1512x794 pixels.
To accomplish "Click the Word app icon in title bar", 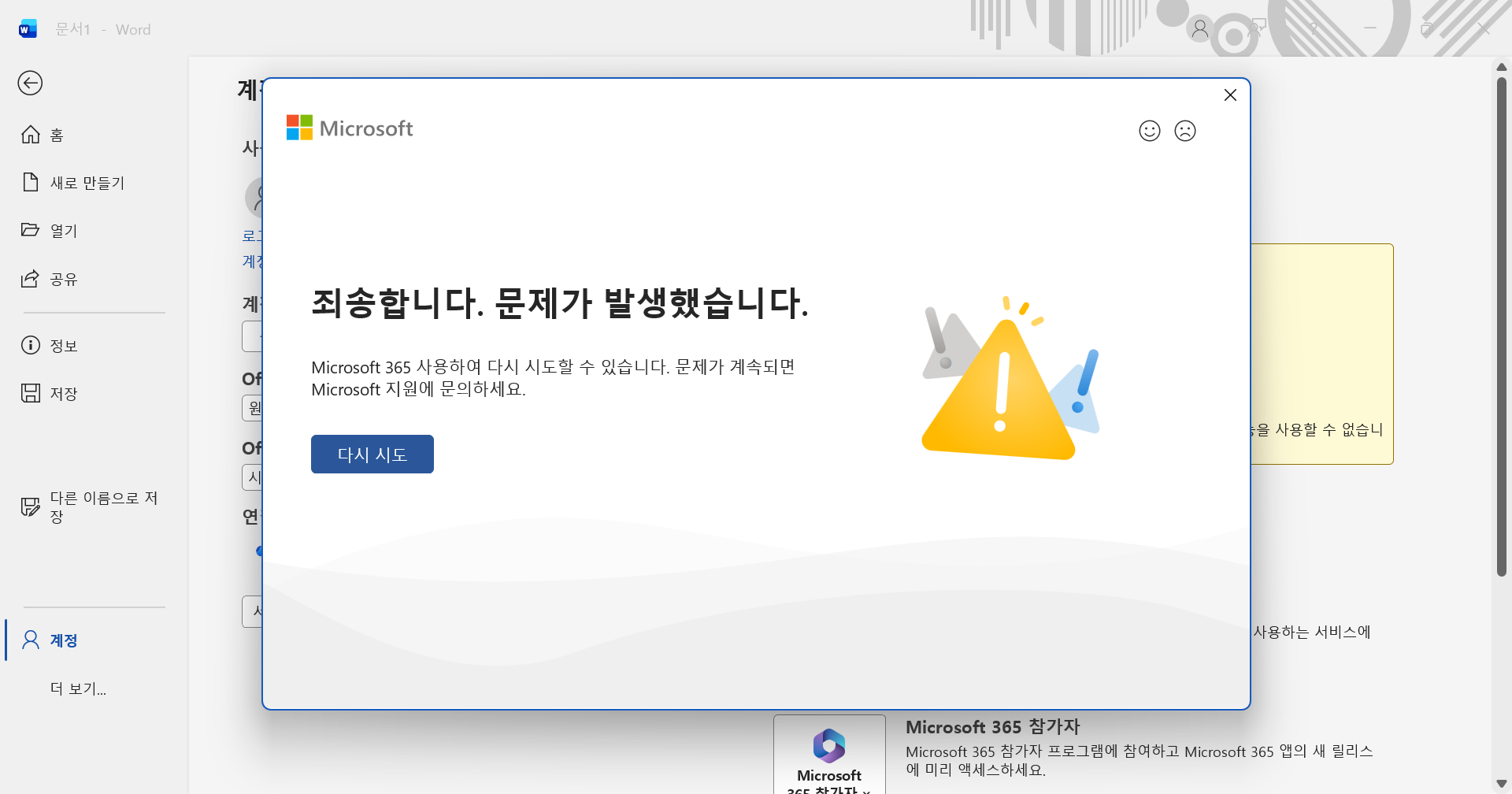I will click(x=28, y=29).
